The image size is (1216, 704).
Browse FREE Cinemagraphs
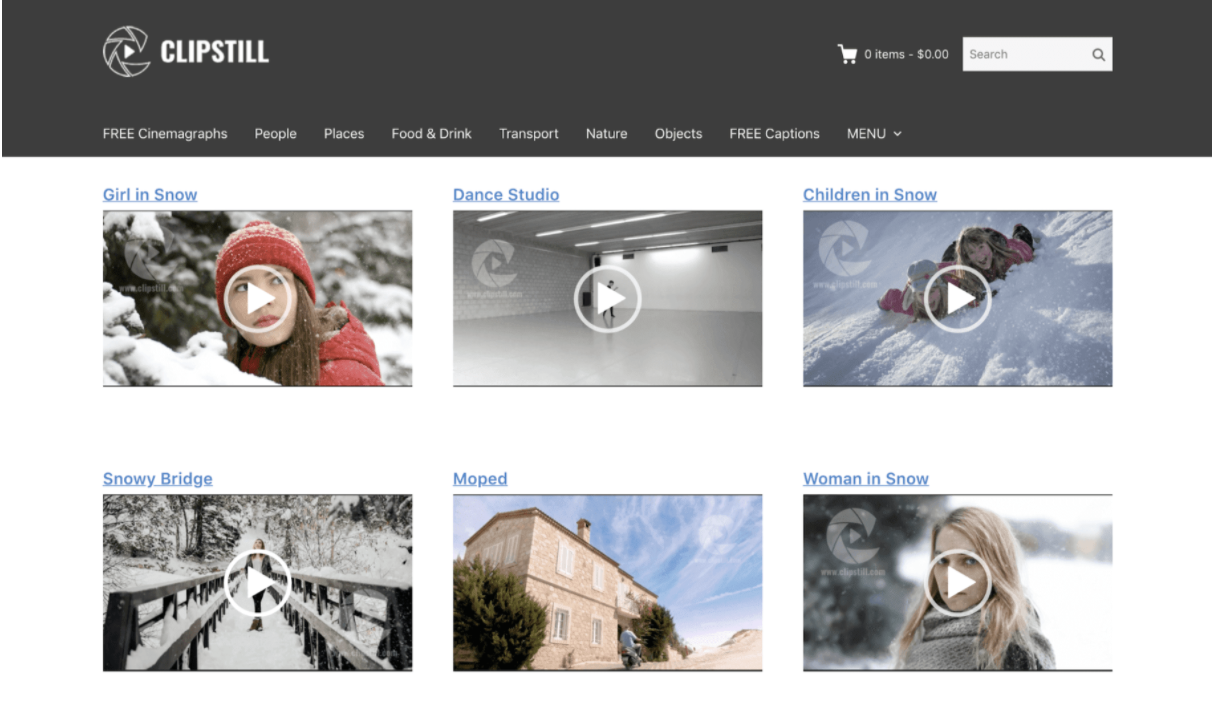[x=165, y=133]
